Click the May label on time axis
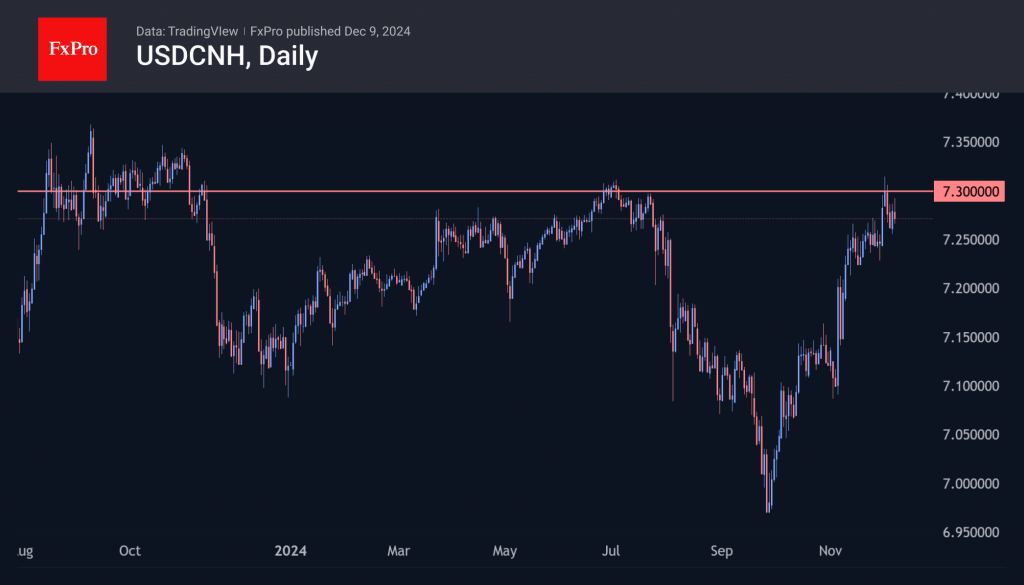The width and height of the screenshot is (1024, 585). click(x=505, y=551)
